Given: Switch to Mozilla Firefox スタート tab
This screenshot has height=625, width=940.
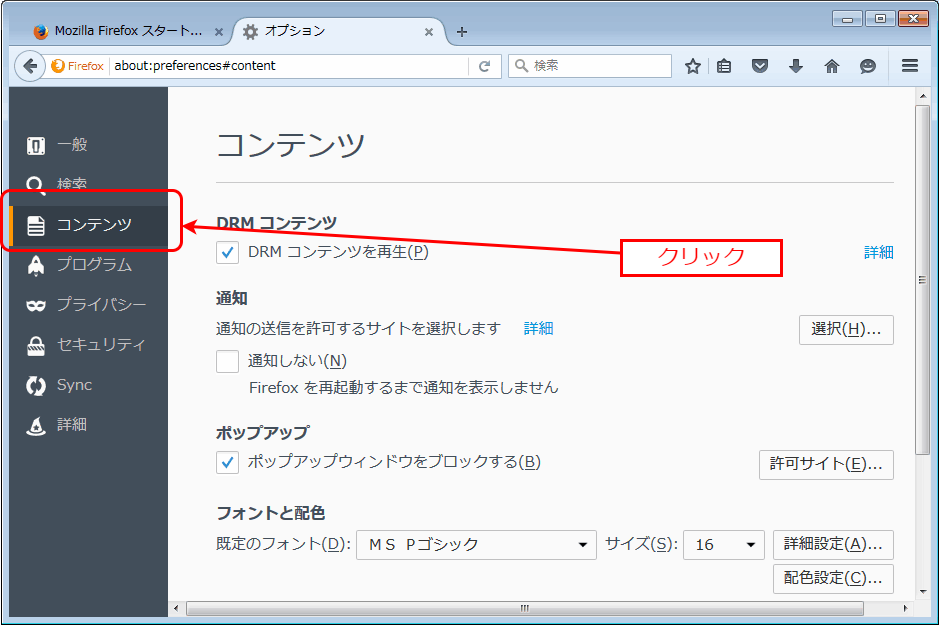Looking at the screenshot, I should click(128, 31).
